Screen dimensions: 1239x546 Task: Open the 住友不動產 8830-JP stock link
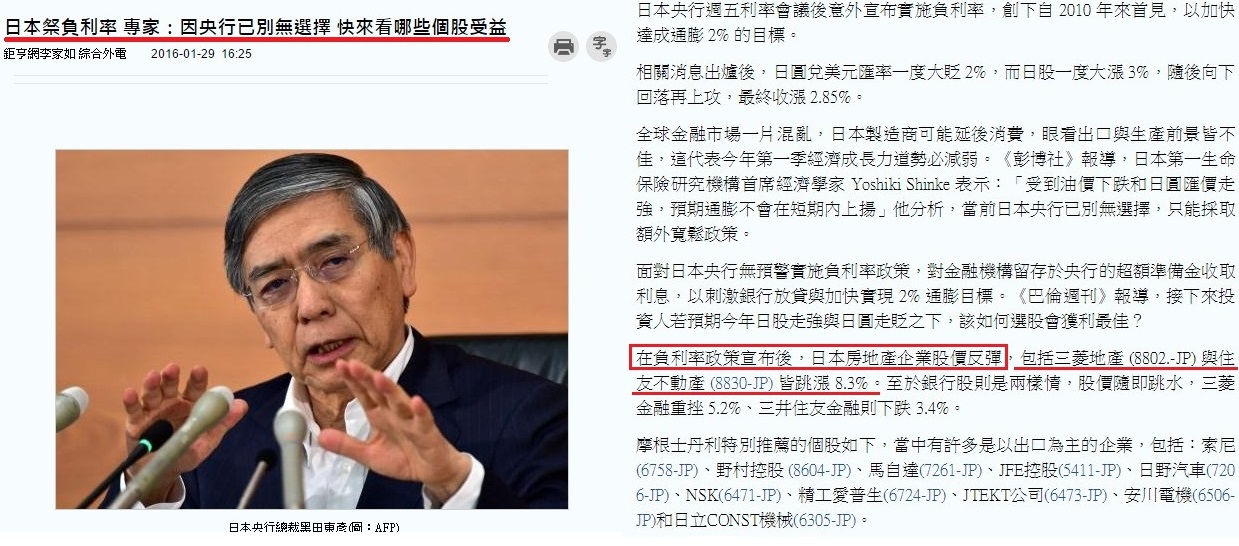click(x=743, y=383)
